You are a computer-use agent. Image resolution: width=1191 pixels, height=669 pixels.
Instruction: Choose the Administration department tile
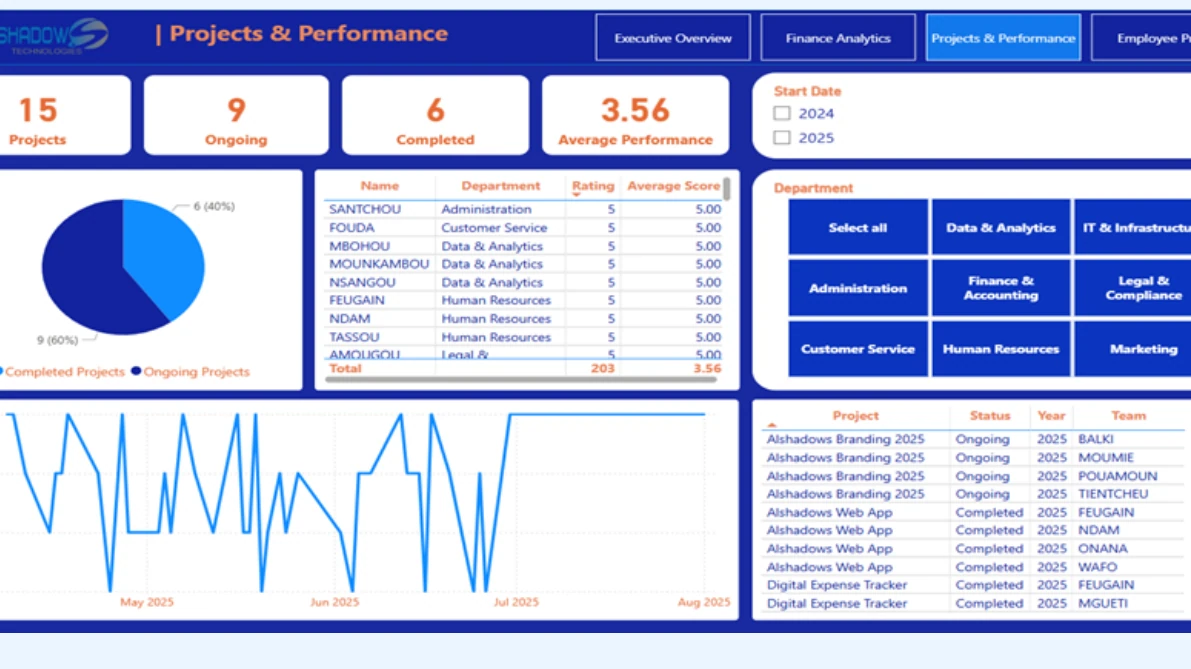(x=858, y=288)
